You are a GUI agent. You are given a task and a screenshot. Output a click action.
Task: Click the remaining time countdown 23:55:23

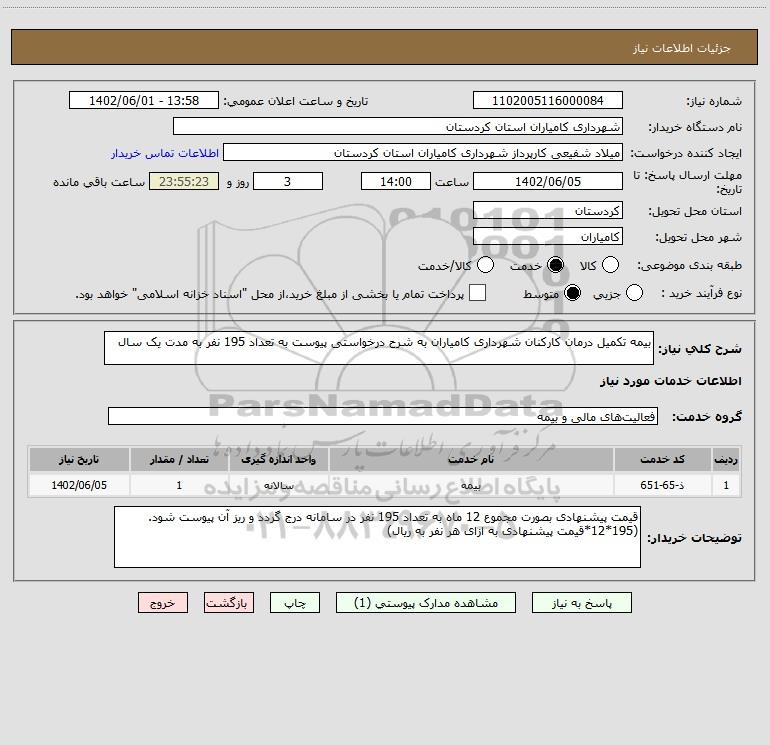184,181
